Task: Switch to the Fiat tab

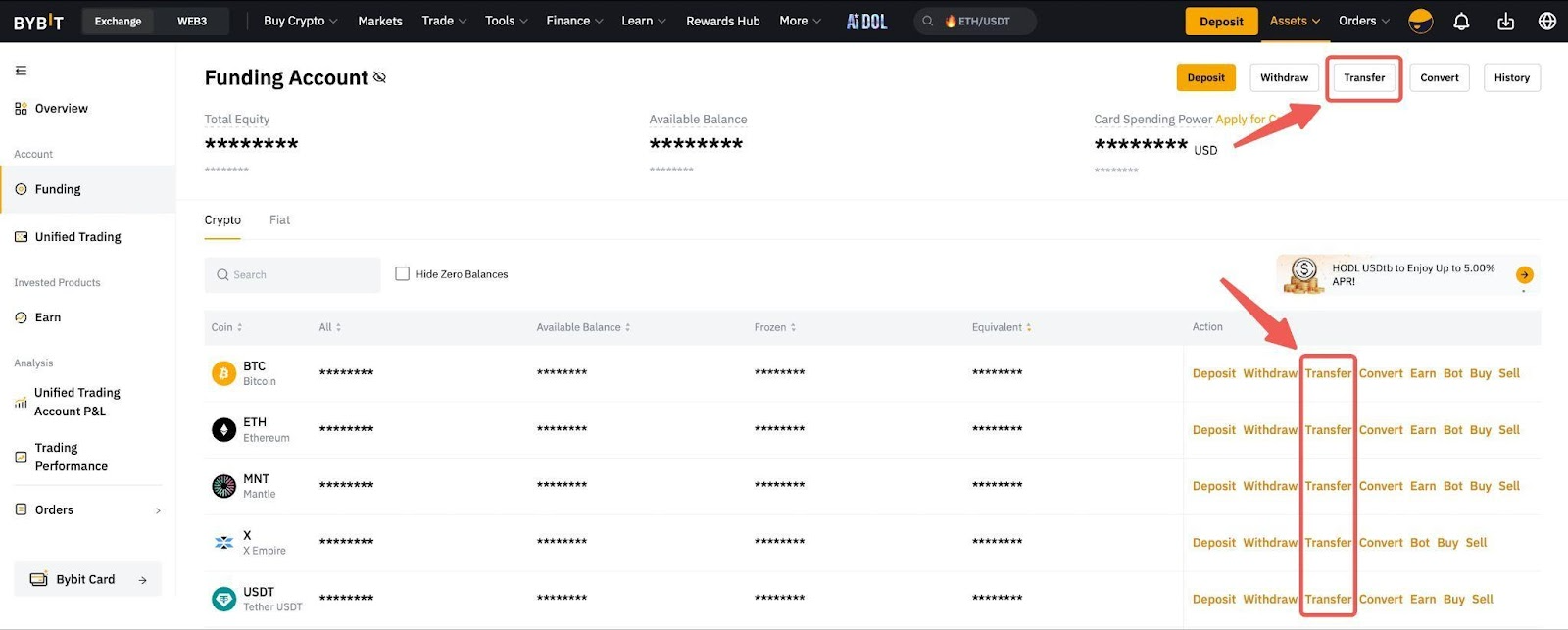Action: coord(279,220)
